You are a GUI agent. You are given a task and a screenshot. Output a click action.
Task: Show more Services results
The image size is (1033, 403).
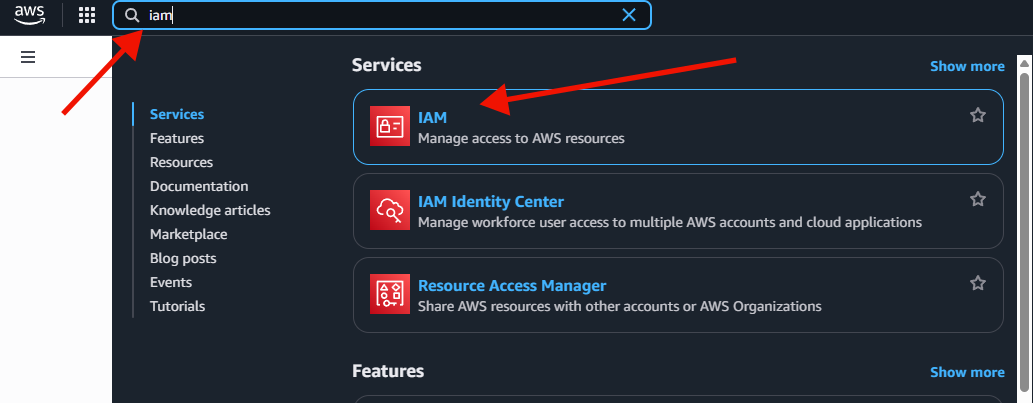pyautogui.click(x=967, y=66)
